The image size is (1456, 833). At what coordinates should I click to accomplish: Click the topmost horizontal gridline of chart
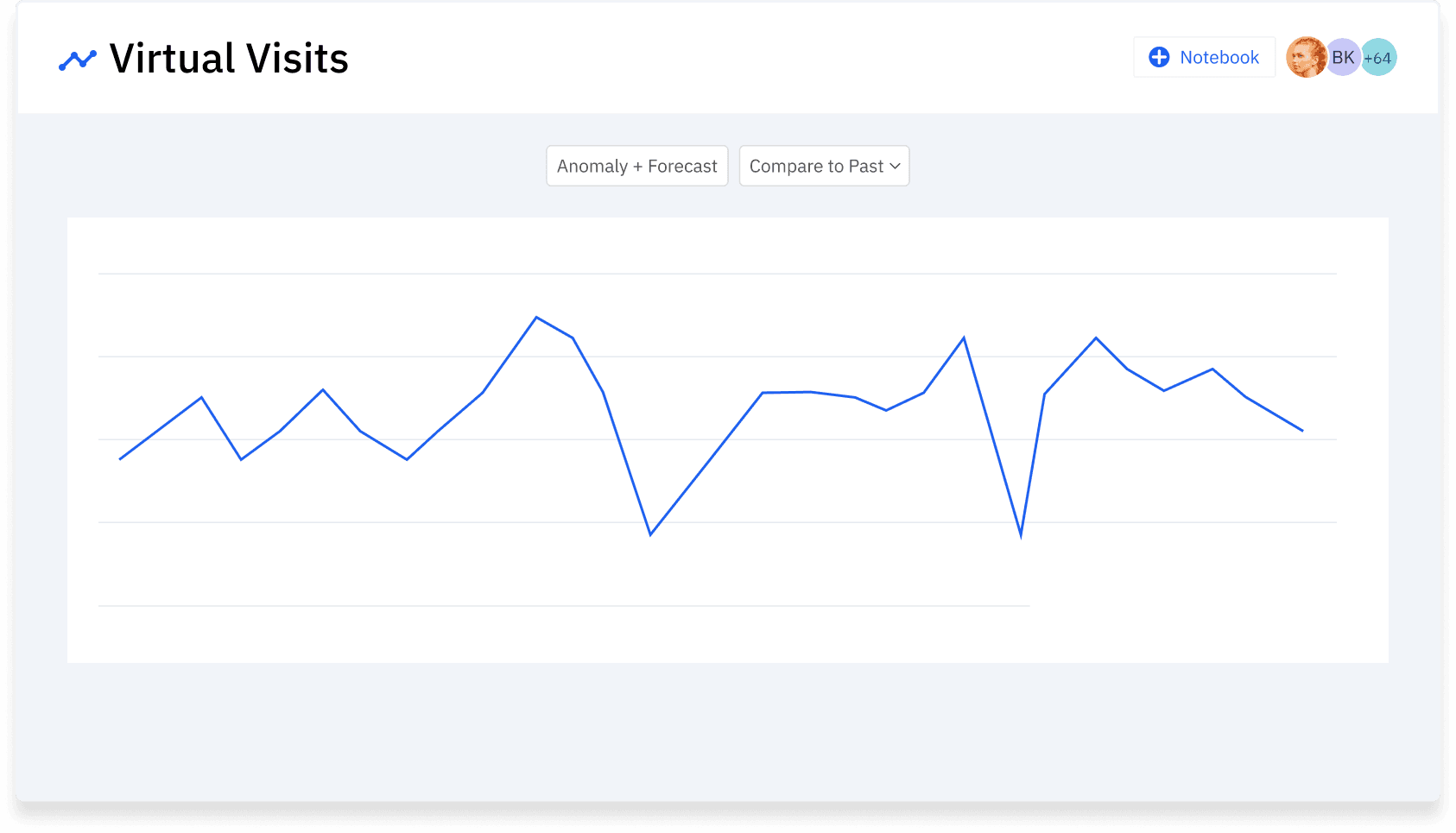click(717, 274)
